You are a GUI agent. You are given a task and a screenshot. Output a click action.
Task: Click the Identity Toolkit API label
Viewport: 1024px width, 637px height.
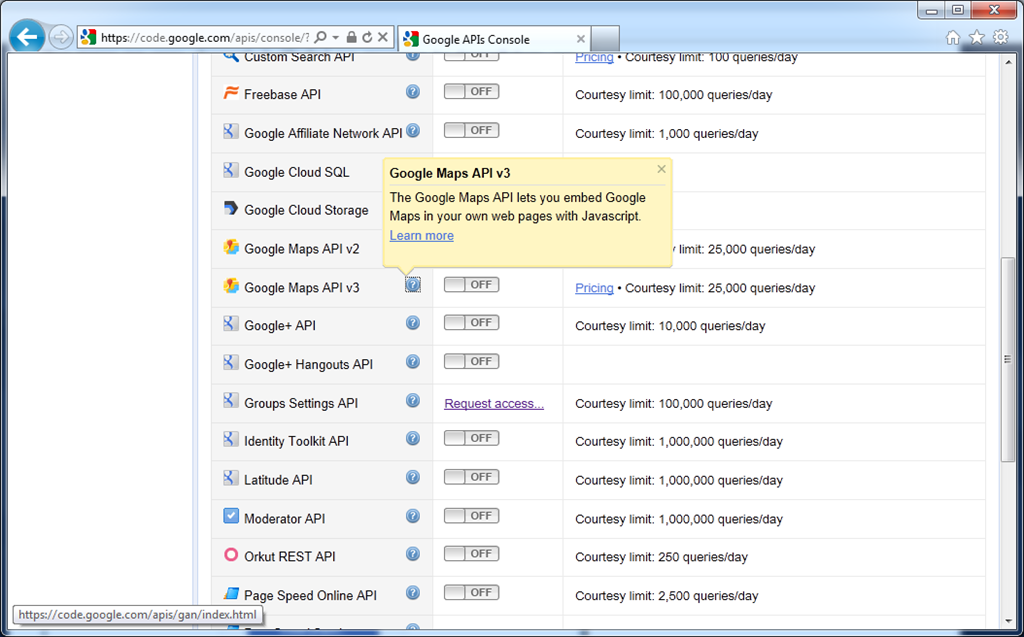point(296,441)
